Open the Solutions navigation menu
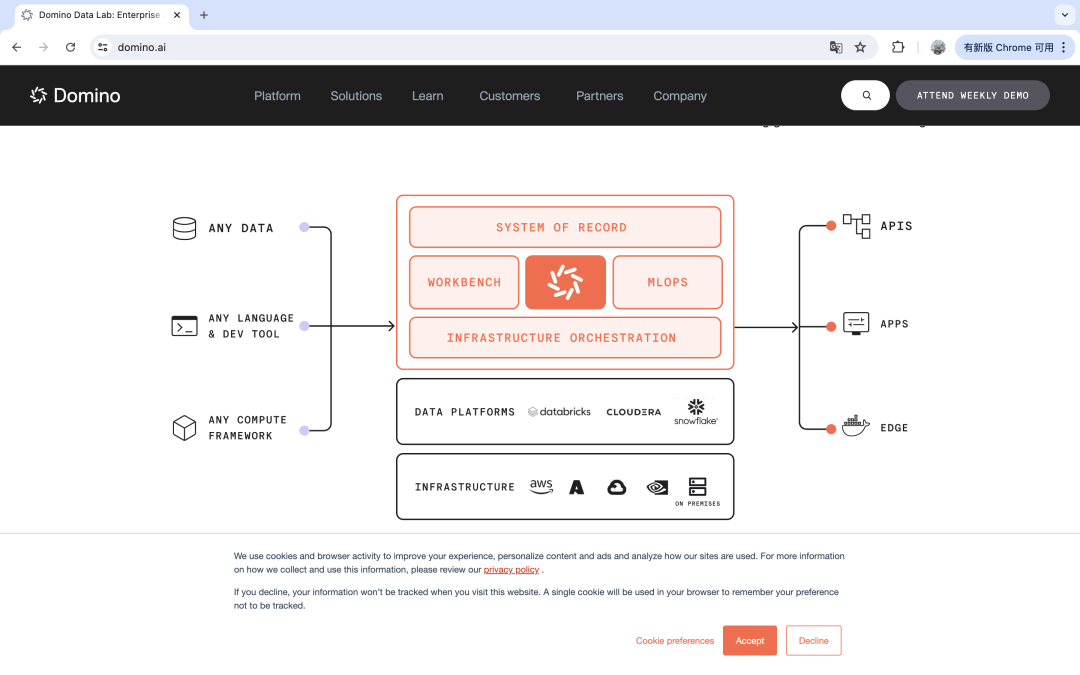This screenshot has height=675, width=1080. [356, 96]
